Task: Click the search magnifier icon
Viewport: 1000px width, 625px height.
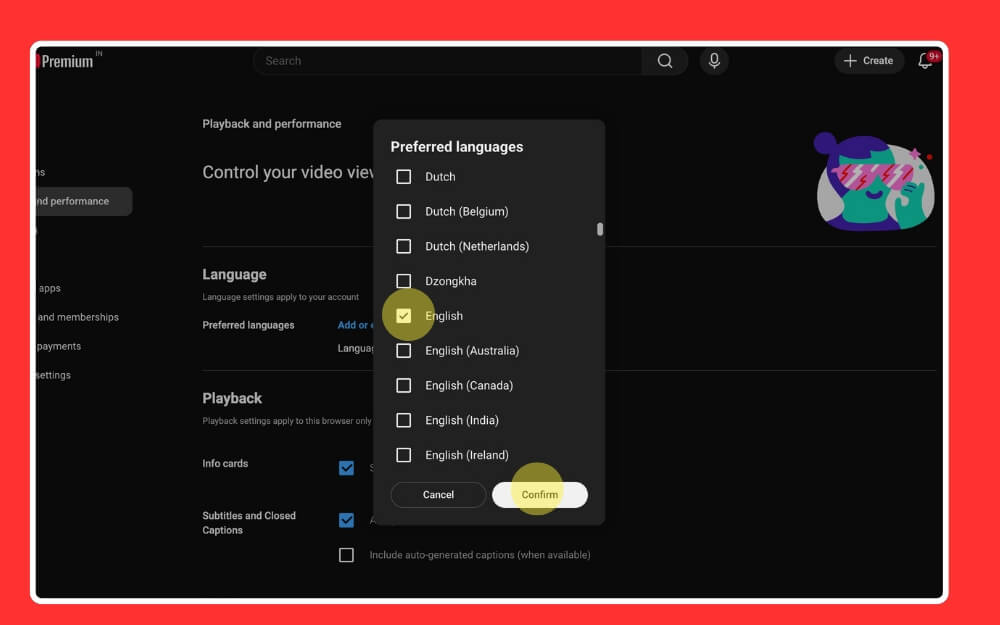Action: pos(665,60)
